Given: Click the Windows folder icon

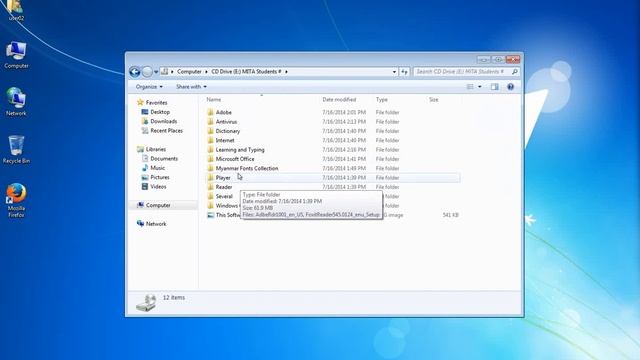Looking at the screenshot, I should (x=210, y=206).
